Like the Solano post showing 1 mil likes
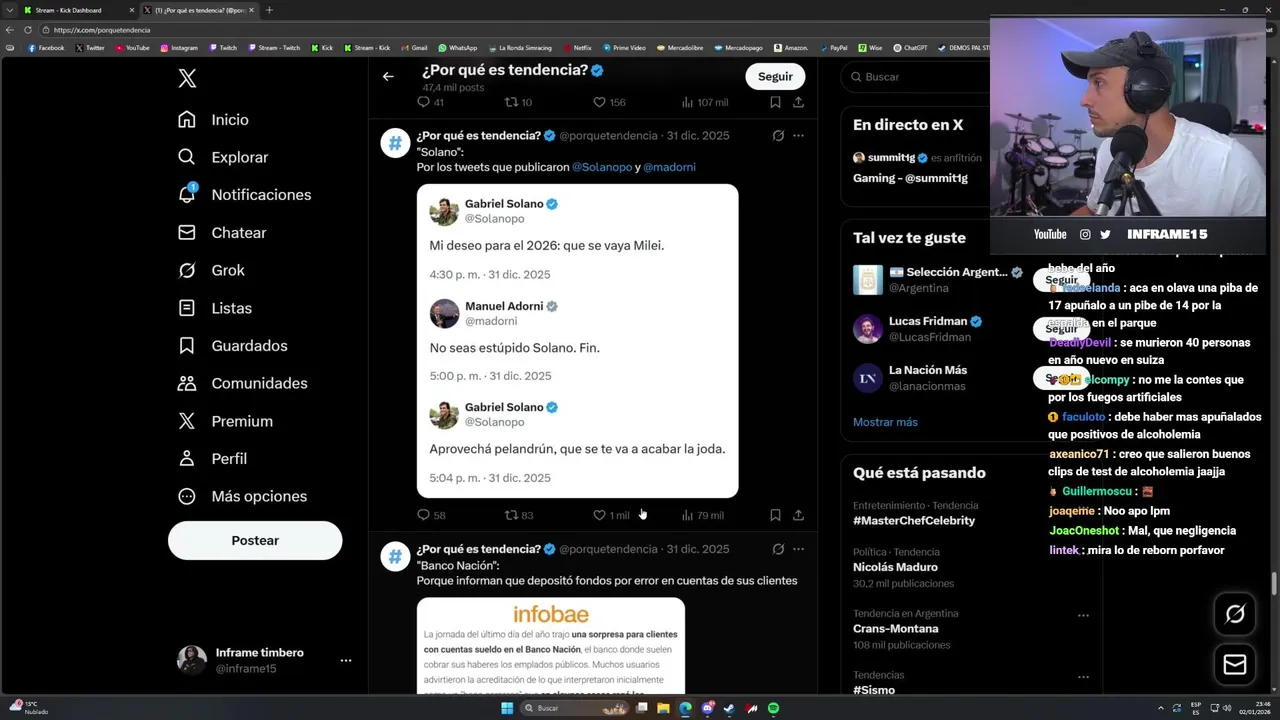 [611, 515]
